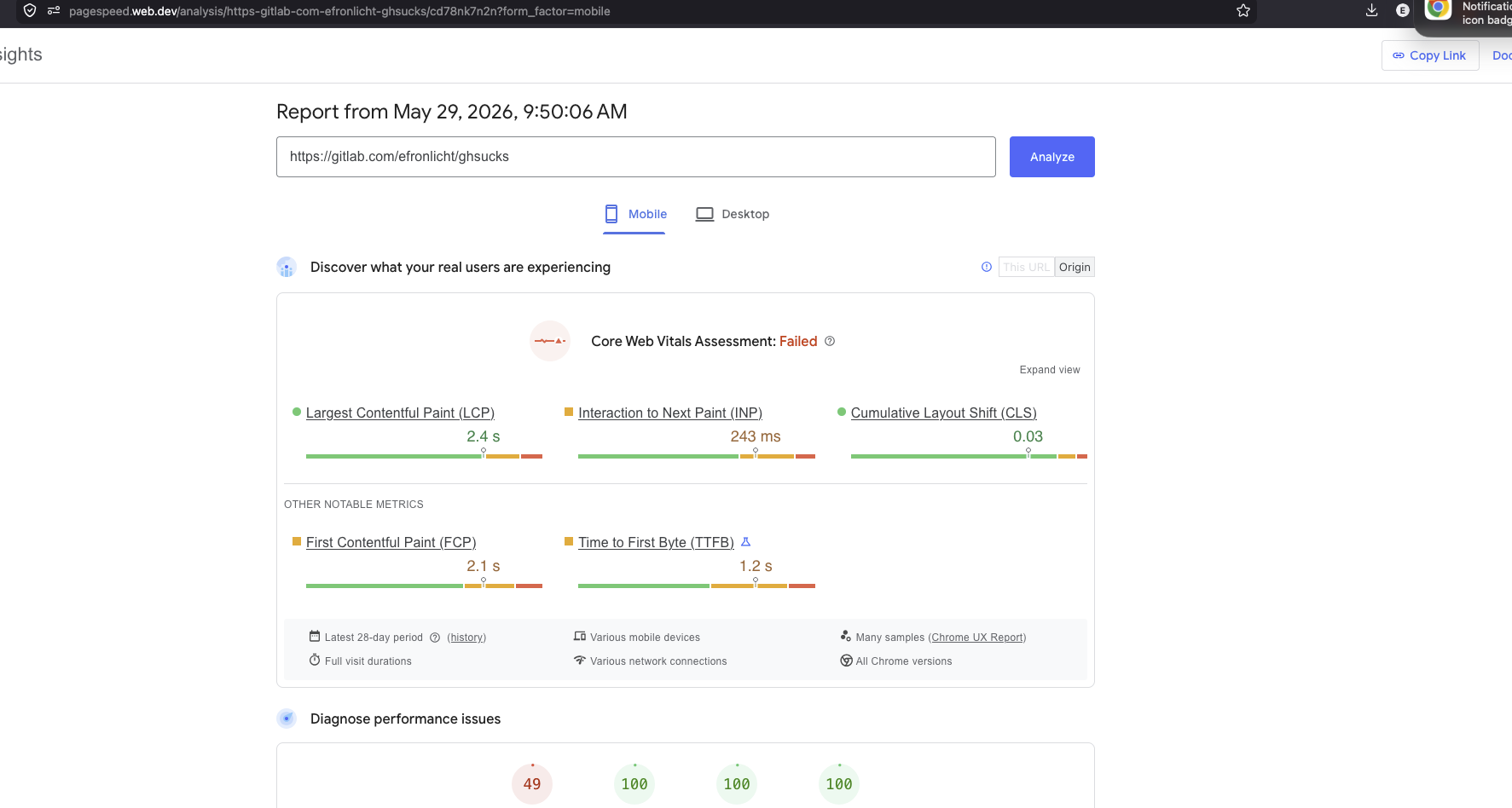Click the Core Web Vitals failed pulse icon
Image resolution: width=1512 pixels, height=808 pixels.
click(x=550, y=341)
